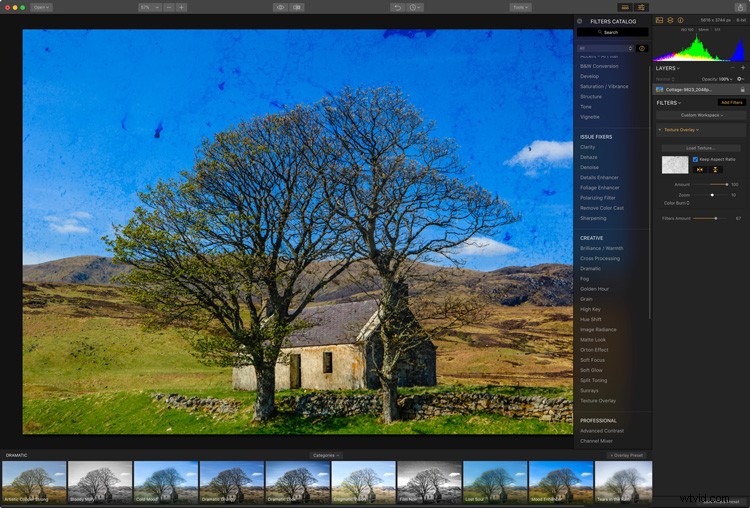The image size is (750, 508).
Task: Click the Add Filters button
Action: pos(731,102)
